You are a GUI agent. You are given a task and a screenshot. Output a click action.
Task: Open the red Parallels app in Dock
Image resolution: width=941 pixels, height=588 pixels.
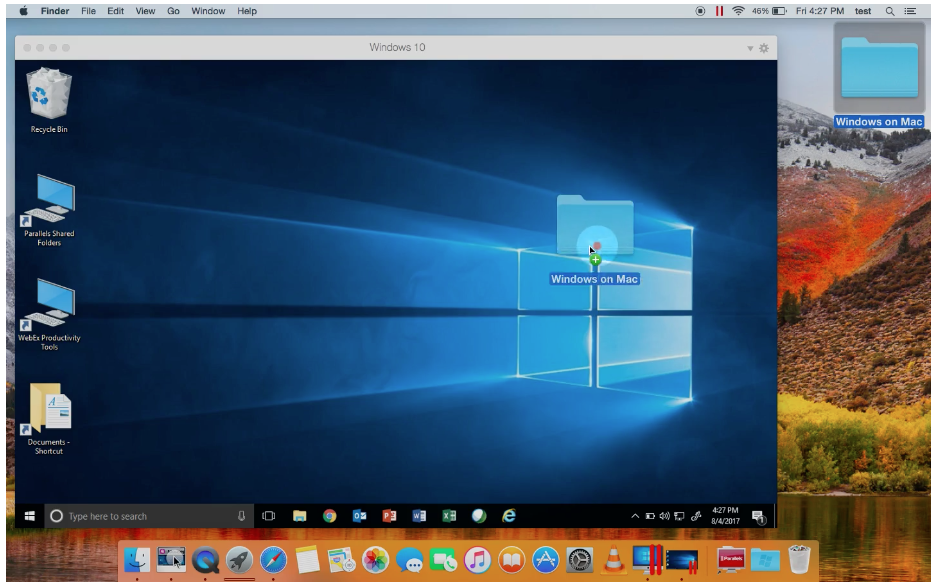[x=731, y=560]
